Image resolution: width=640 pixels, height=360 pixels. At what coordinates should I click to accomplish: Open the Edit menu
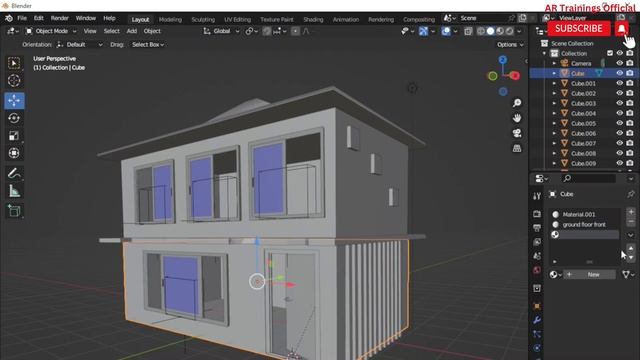point(38,18)
